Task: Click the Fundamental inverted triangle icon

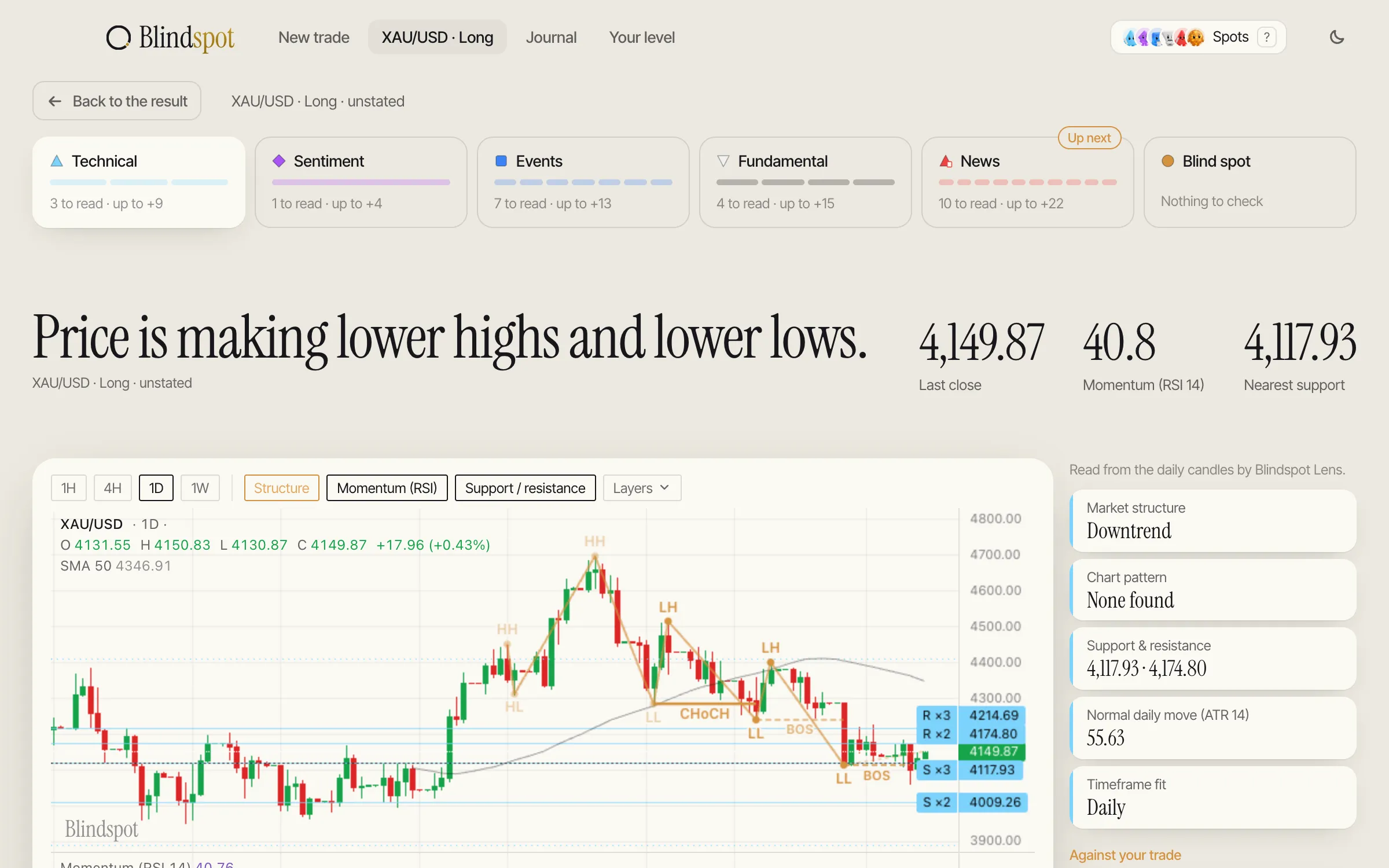Action: 723,161
